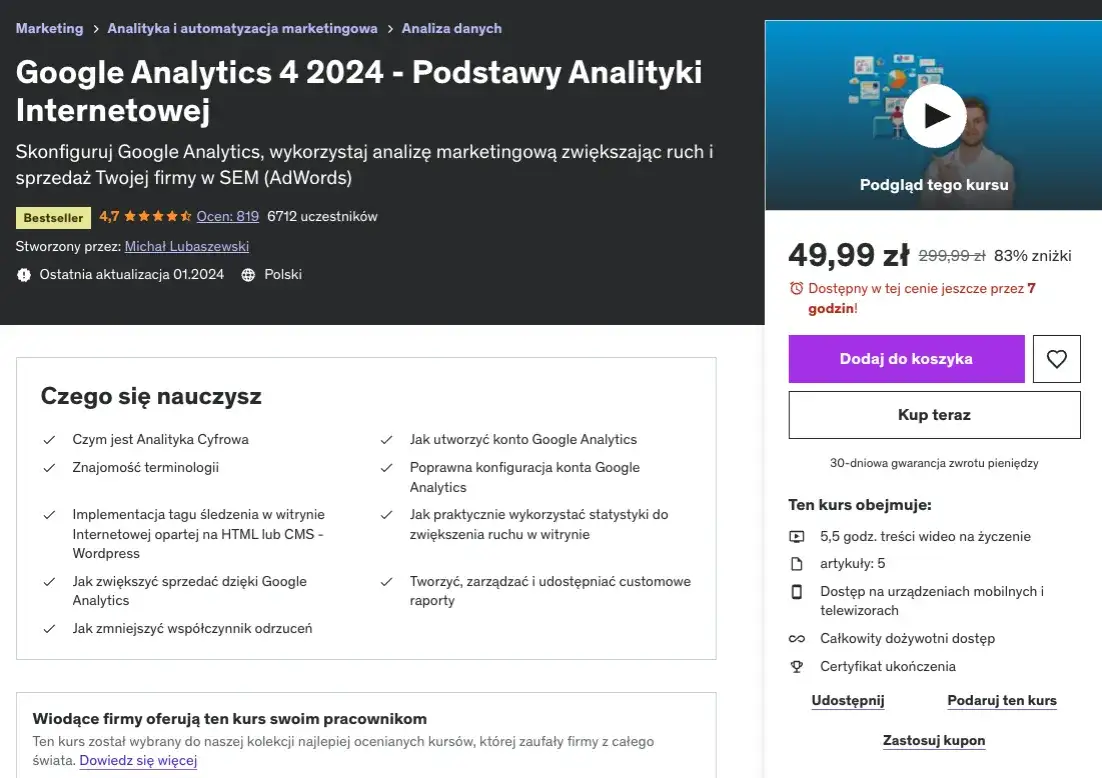Open the Ocen: 819 reviews link

[x=227, y=216]
